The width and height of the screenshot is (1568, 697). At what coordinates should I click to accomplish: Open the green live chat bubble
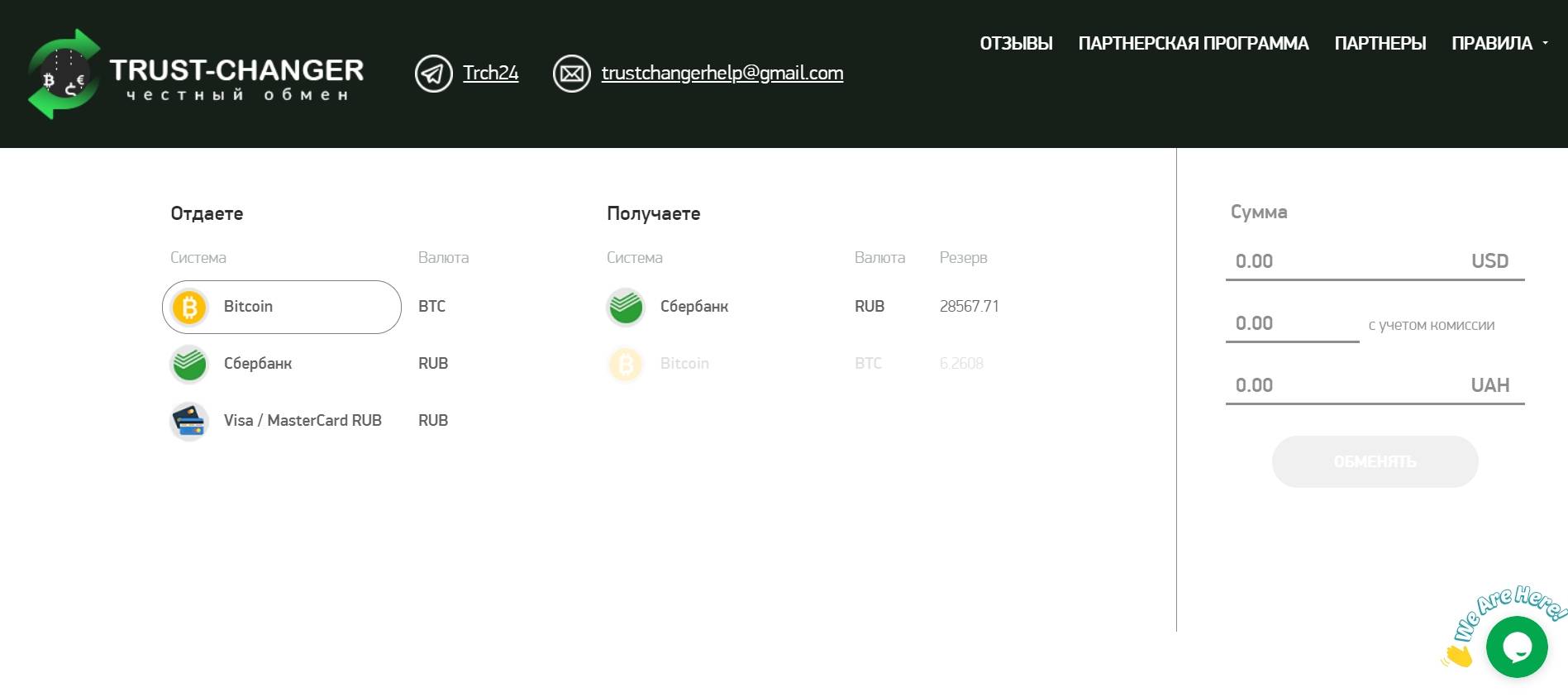[1517, 647]
